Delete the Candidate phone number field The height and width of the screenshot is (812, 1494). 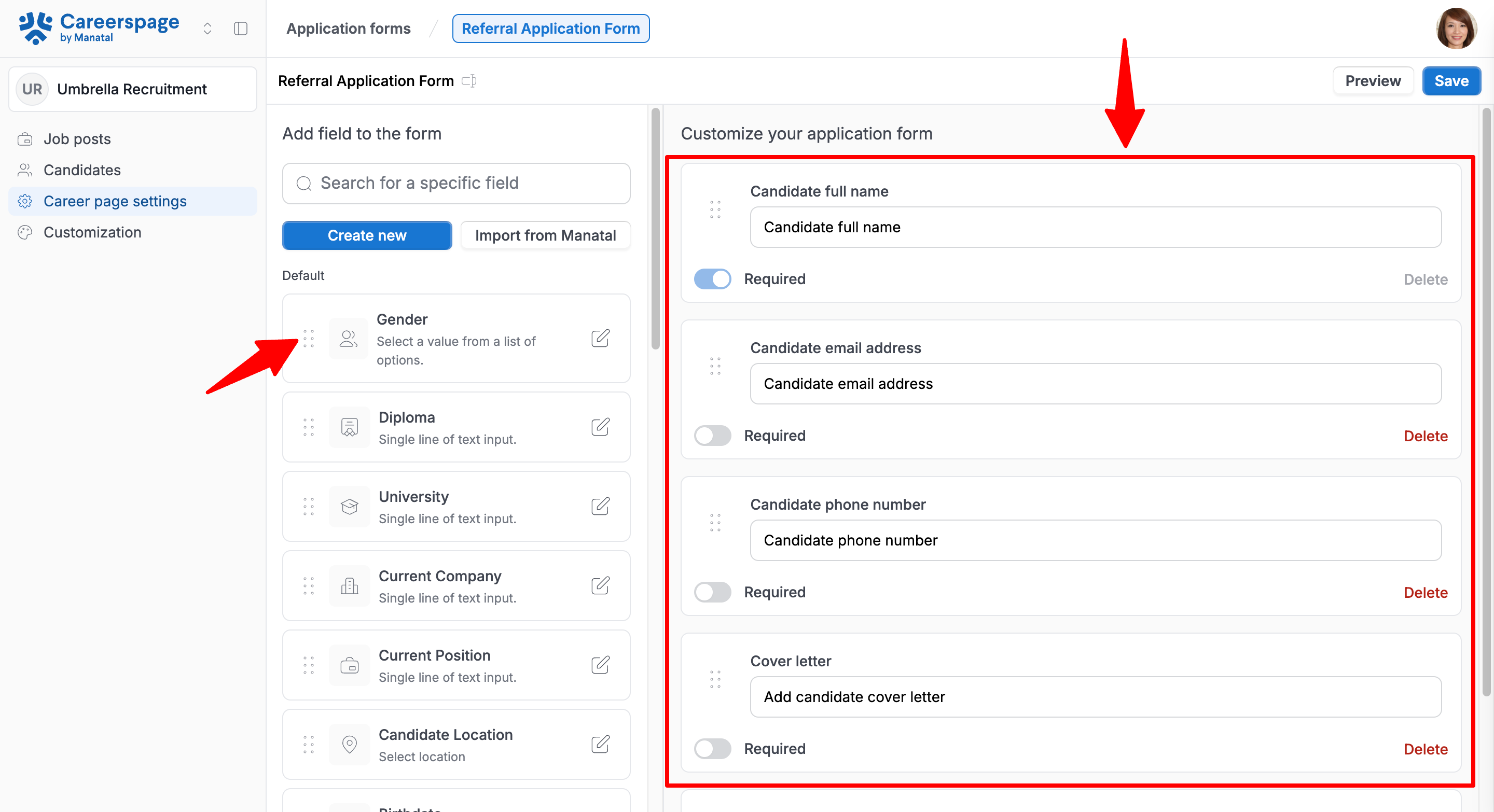pos(1426,592)
